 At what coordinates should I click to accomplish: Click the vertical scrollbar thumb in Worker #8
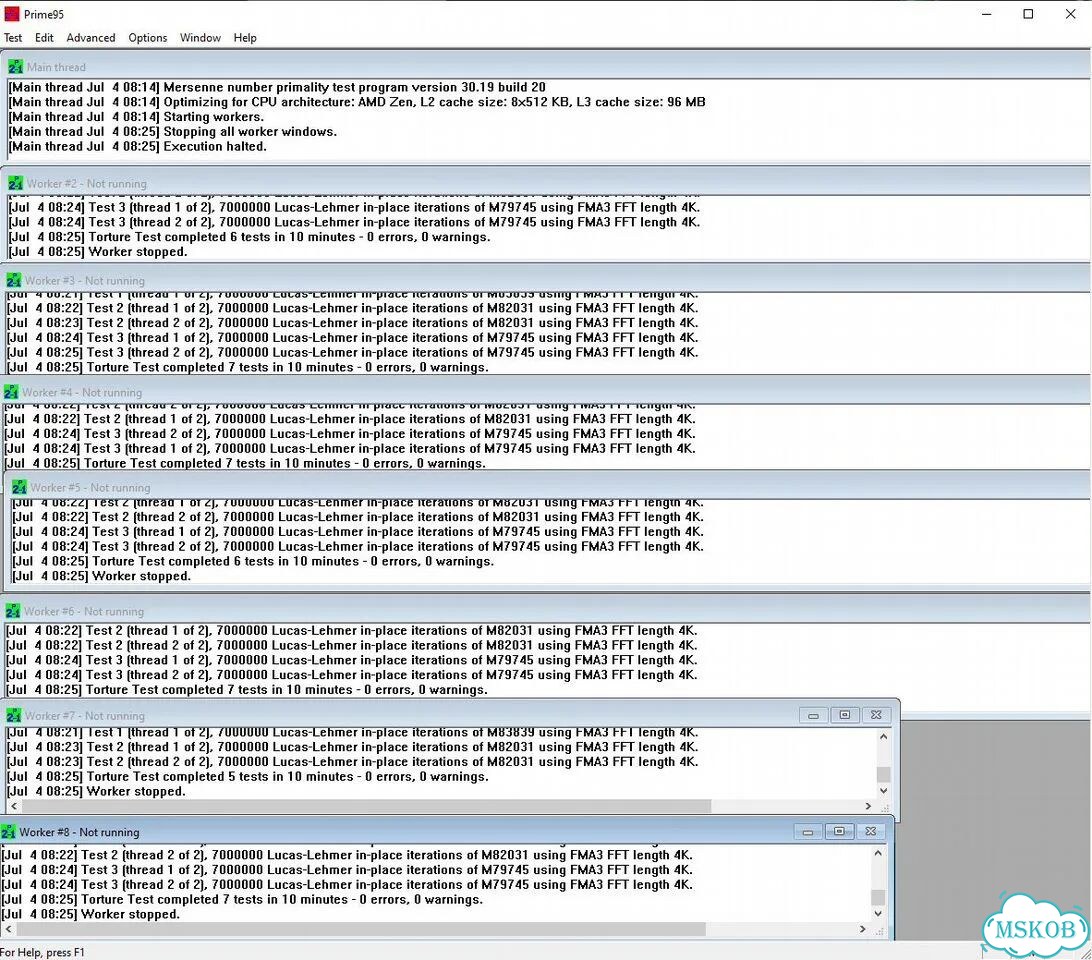(878, 897)
